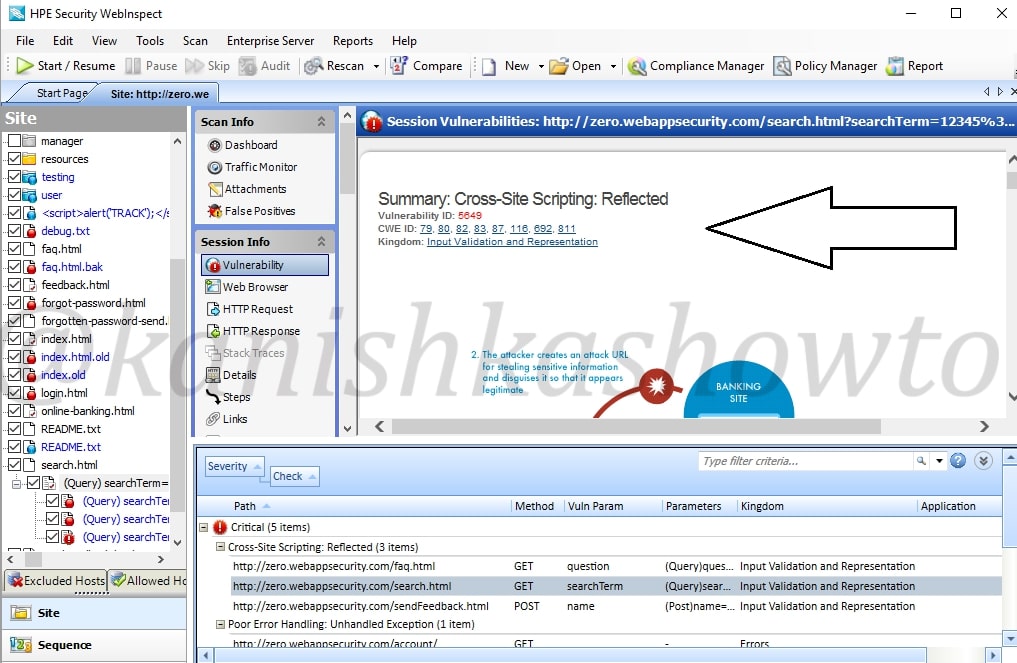Toggle checkbox for manager folder

point(14,141)
